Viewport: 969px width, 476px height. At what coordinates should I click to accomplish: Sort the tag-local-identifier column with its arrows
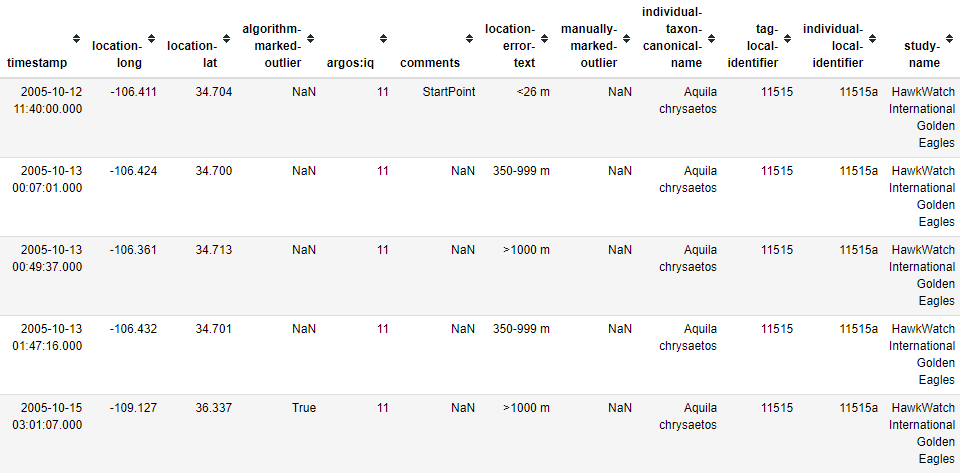coord(787,38)
